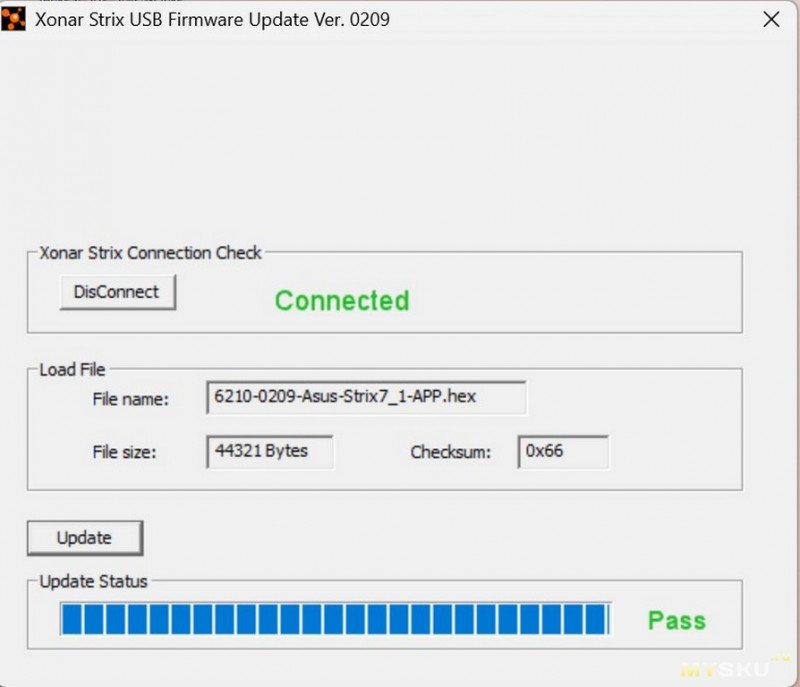Viewport: 800px width, 687px height.
Task: Click the Xonar Strix Connection Check group label
Action: click(150, 253)
